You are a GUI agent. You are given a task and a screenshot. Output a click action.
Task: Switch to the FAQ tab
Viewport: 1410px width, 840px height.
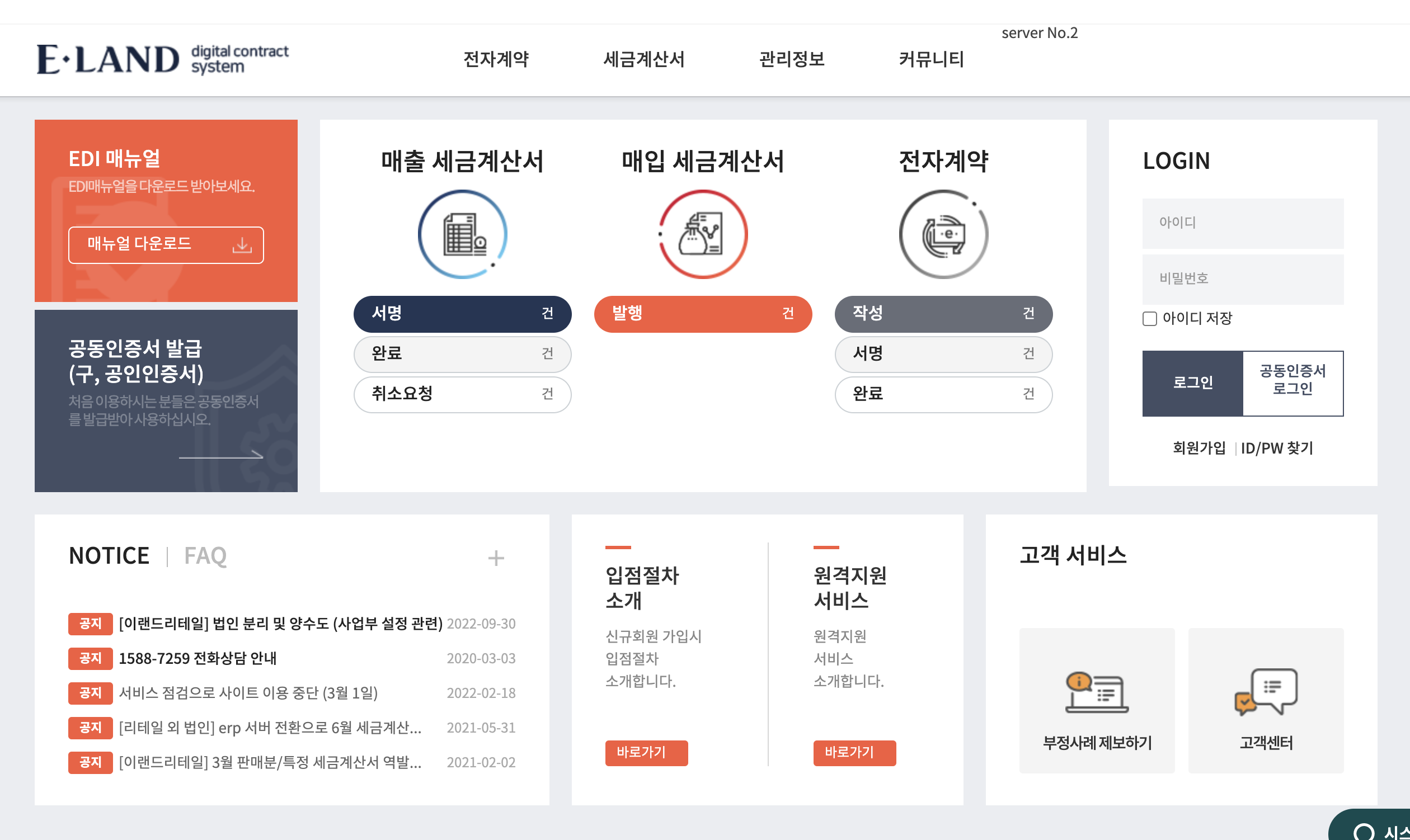pos(205,556)
